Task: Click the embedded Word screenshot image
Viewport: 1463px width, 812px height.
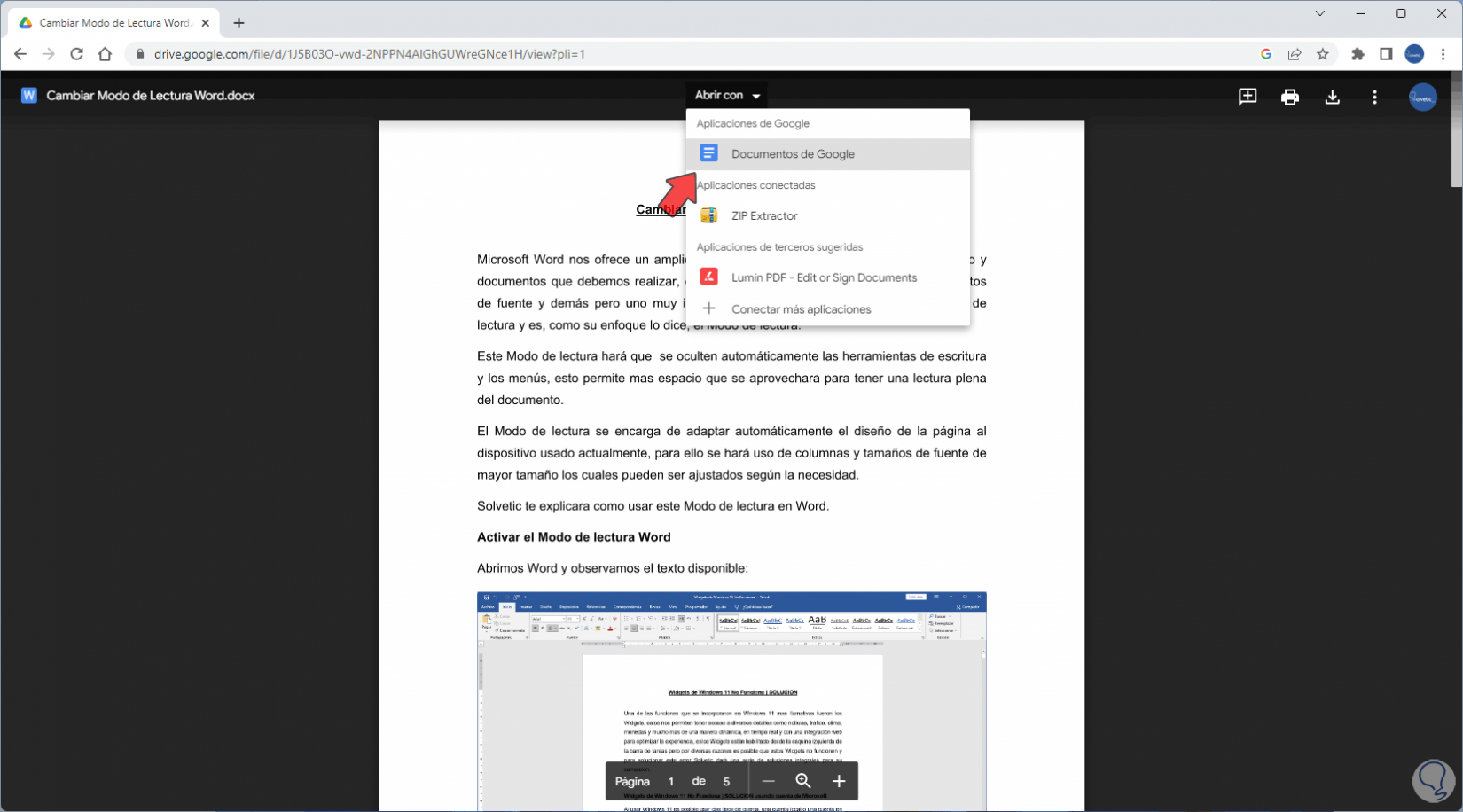Action: (x=731, y=701)
